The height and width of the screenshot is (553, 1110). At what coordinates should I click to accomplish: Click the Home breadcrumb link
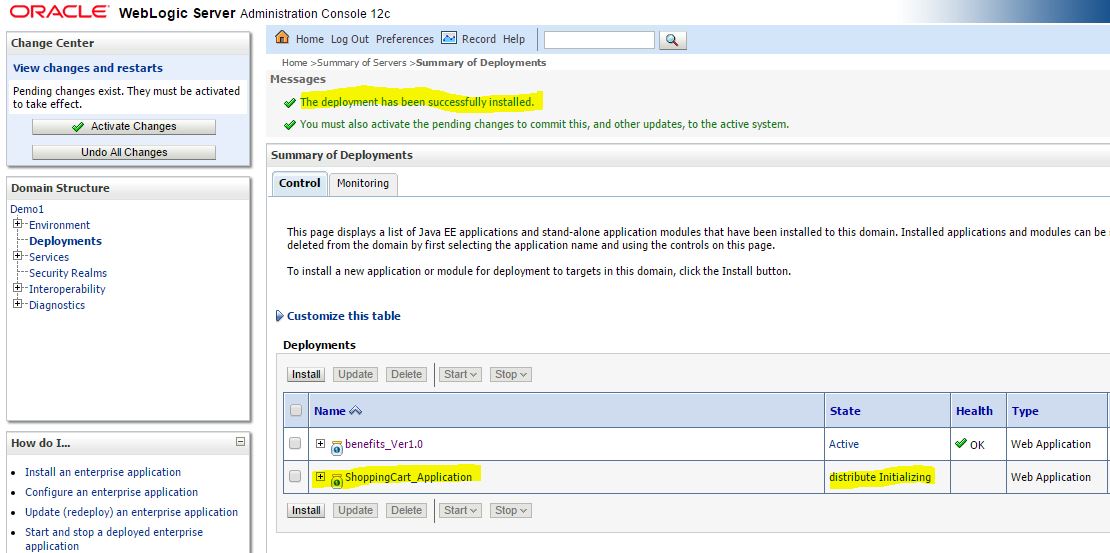coord(294,62)
